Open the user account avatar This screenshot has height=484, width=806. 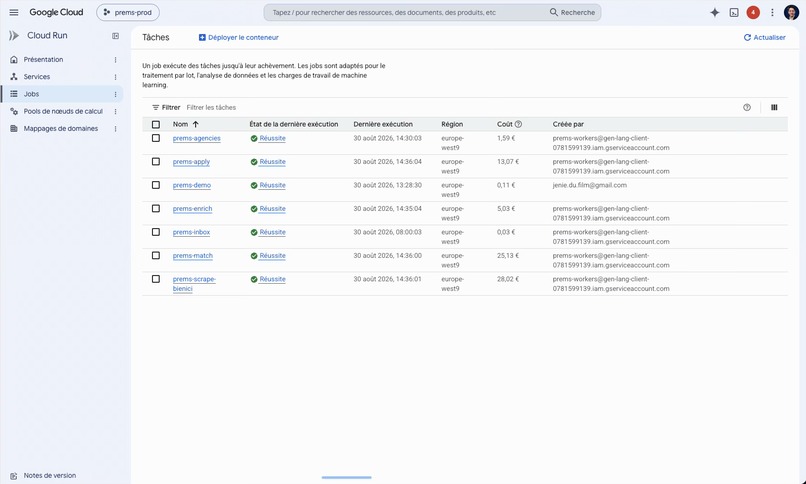tap(791, 12)
